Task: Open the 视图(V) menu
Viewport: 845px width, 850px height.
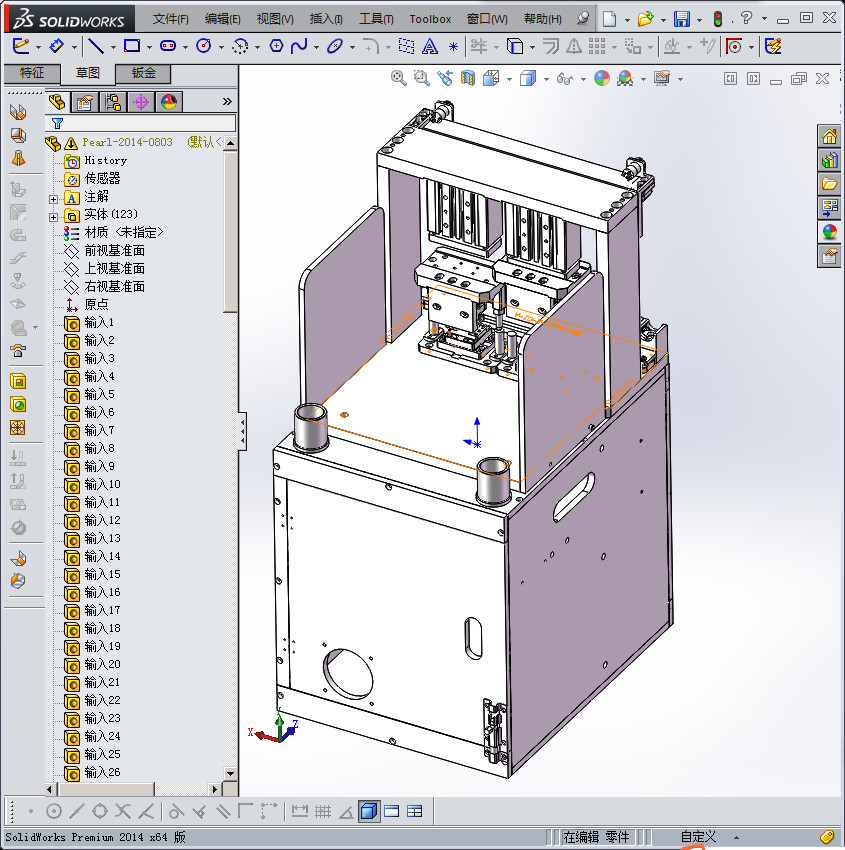Action: 275,19
